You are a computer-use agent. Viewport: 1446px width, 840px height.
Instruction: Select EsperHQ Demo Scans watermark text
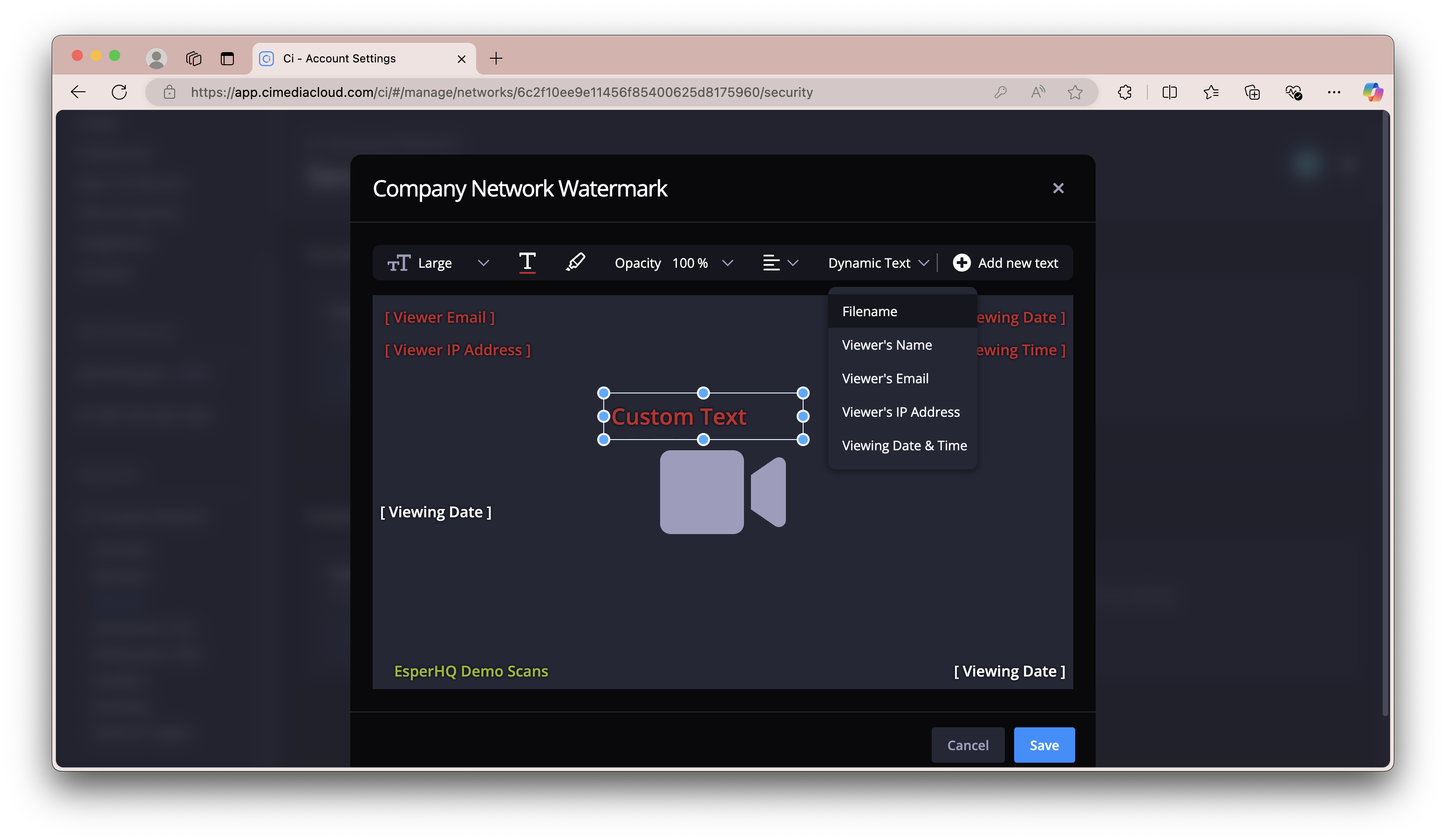coord(471,671)
